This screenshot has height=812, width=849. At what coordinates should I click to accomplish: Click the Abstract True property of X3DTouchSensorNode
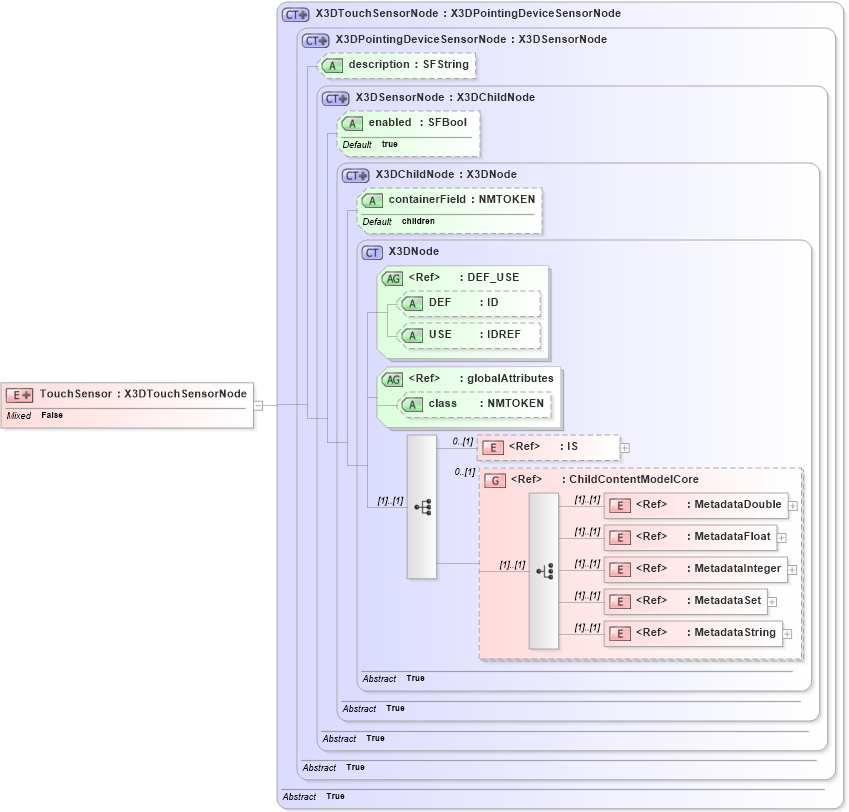pyautogui.click(x=314, y=796)
